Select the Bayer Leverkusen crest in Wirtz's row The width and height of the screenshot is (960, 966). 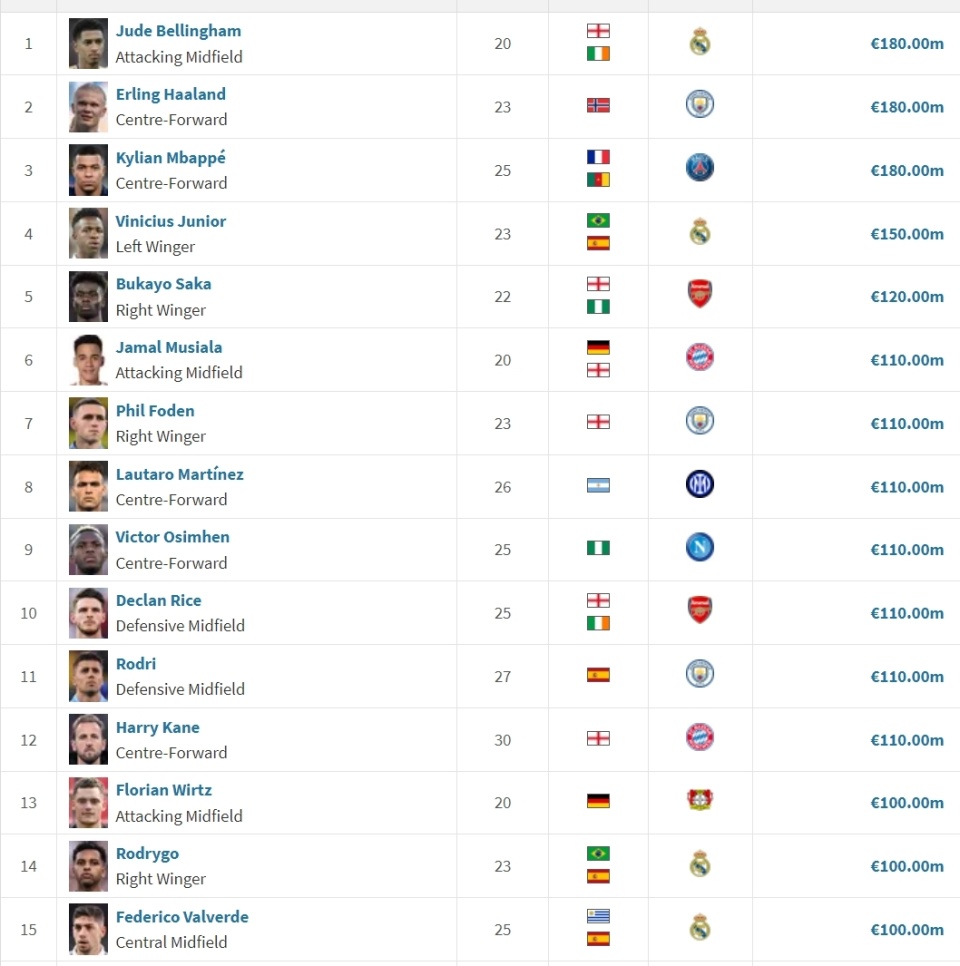pos(700,801)
